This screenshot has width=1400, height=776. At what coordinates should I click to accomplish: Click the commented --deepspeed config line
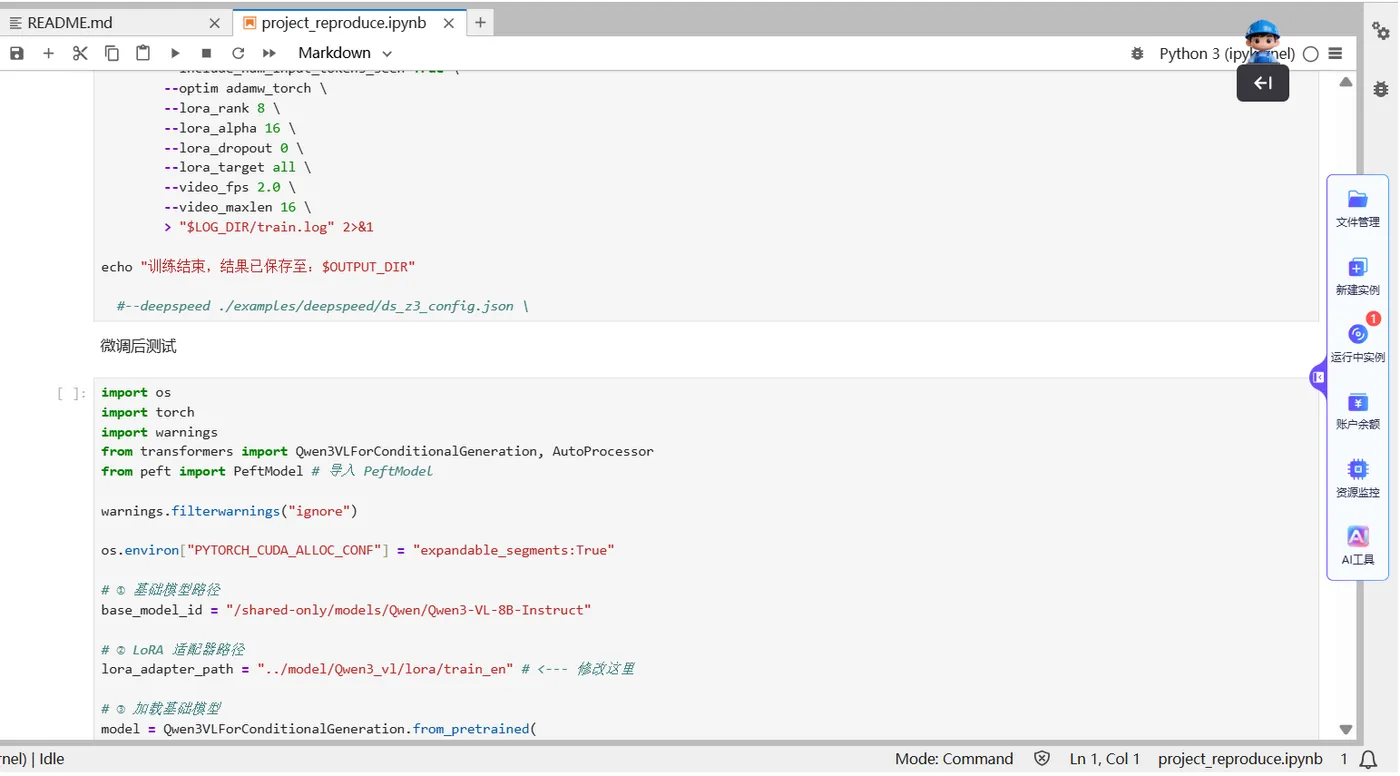tap(322, 306)
